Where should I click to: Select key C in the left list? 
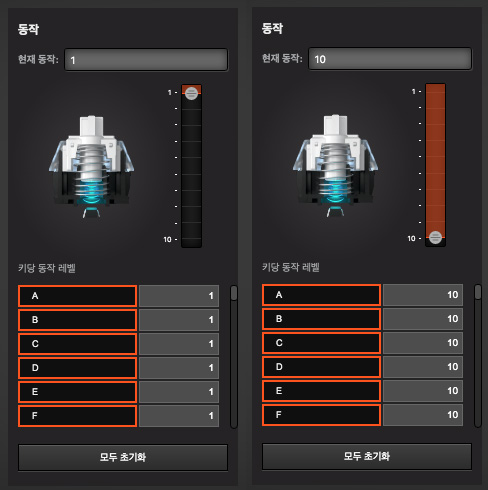click(77, 344)
